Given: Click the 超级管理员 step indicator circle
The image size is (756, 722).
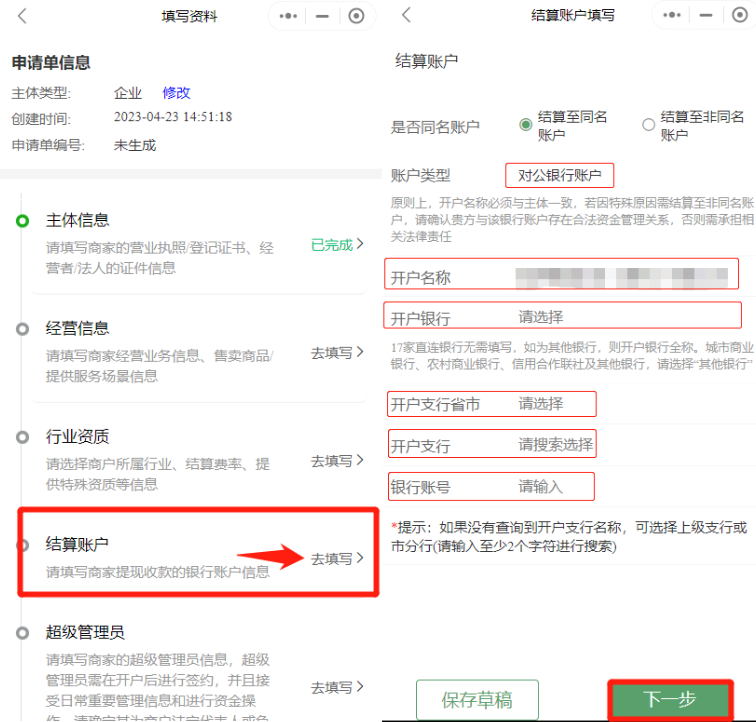Looking at the screenshot, I should point(22,633).
